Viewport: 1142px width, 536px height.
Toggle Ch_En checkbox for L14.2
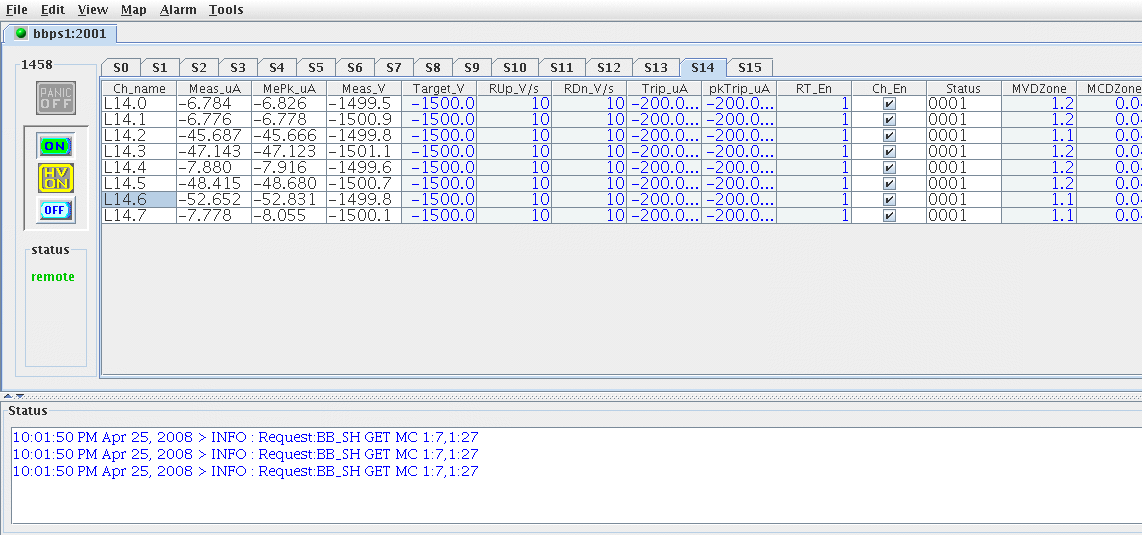click(889, 136)
